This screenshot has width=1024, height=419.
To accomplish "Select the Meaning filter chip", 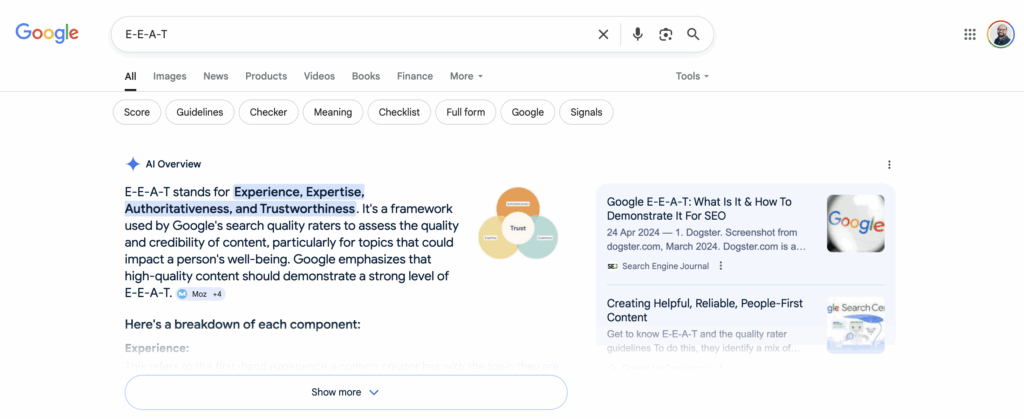I will tap(333, 112).
